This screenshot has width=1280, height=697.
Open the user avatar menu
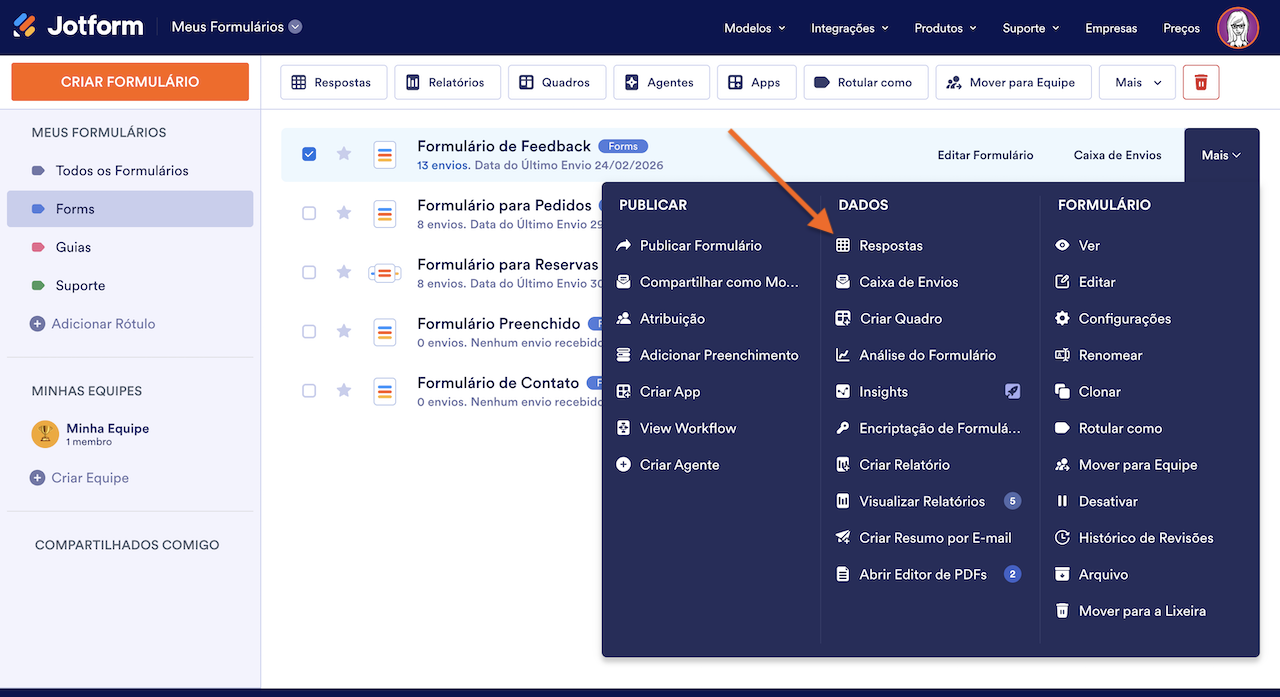point(1238,28)
